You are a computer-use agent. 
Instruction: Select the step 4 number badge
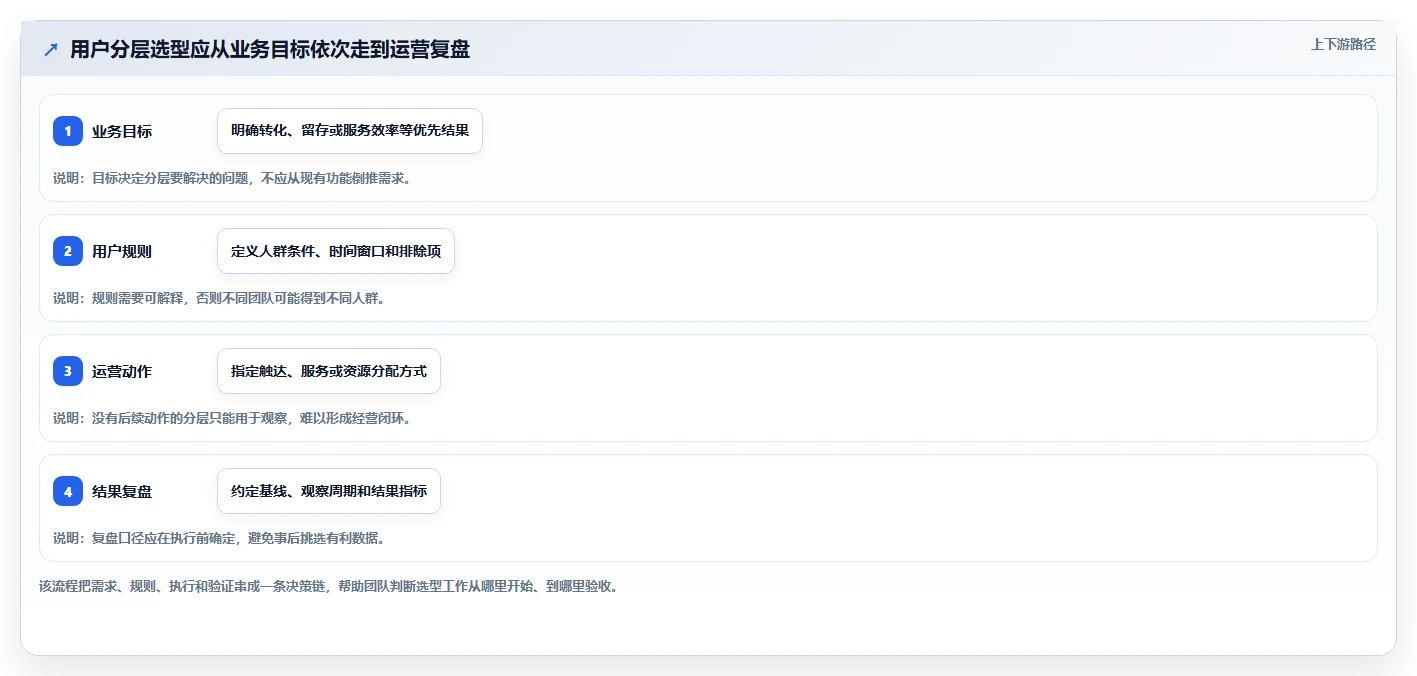point(68,491)
